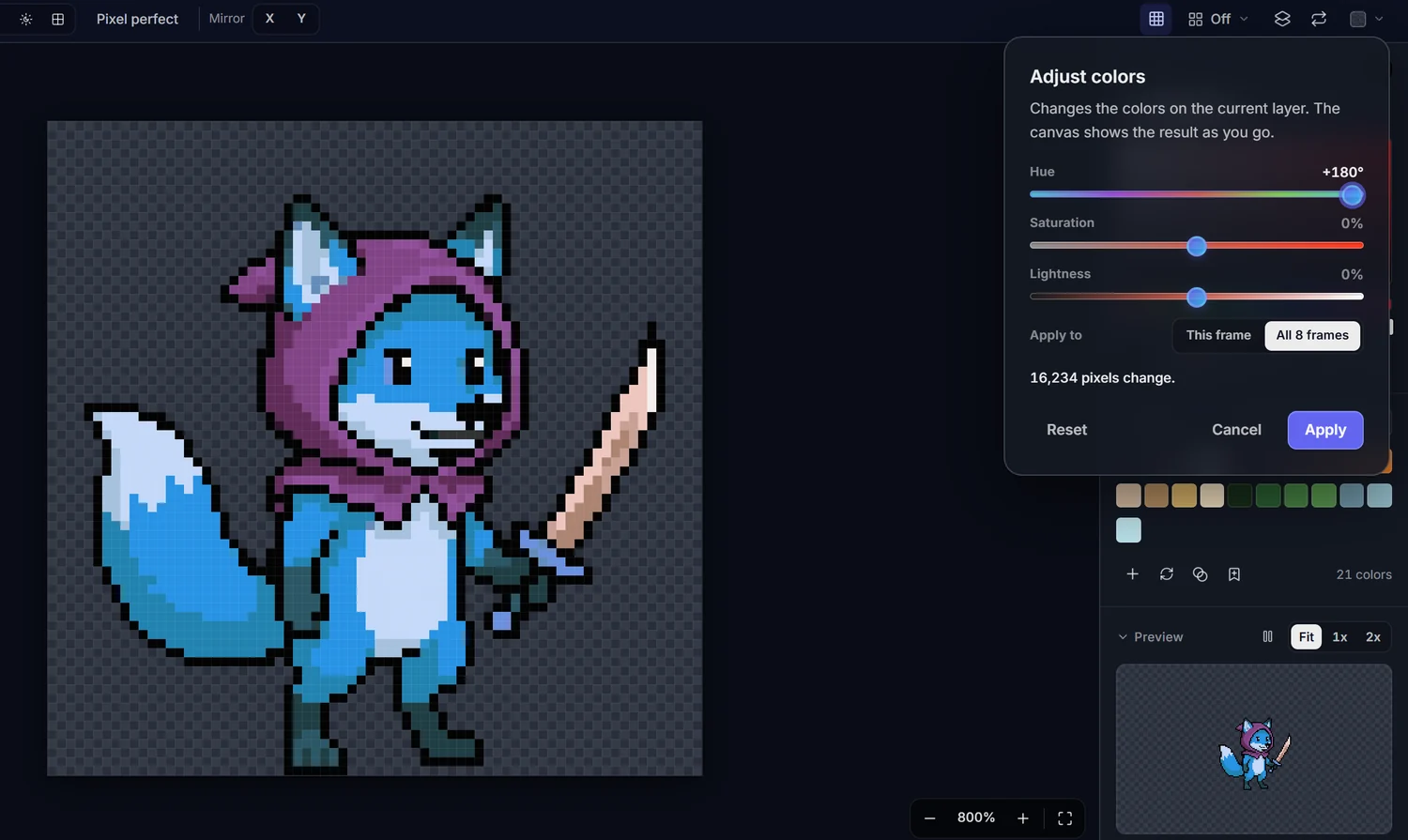1408x840 pixels.
Task: Zoom out with the minus button
Action: tap(929, 818)
